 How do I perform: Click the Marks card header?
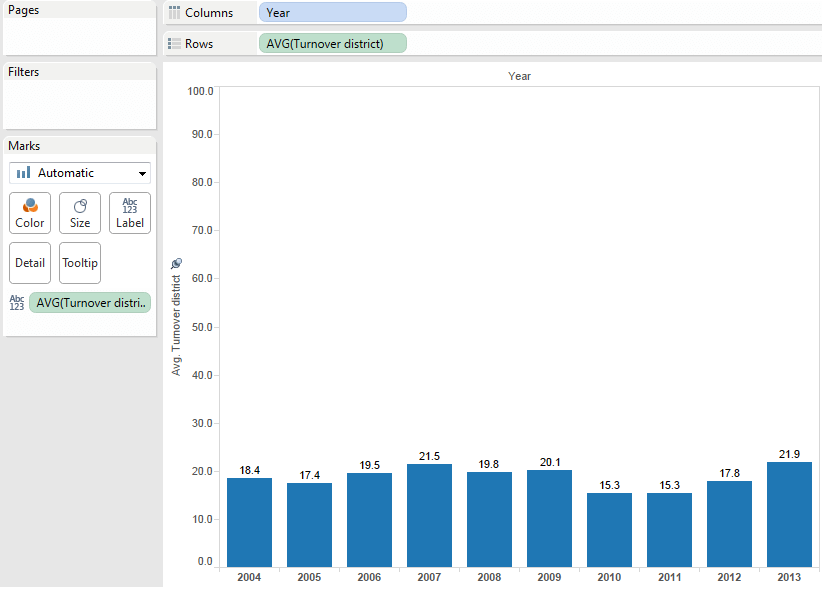(x=24, y=145)
